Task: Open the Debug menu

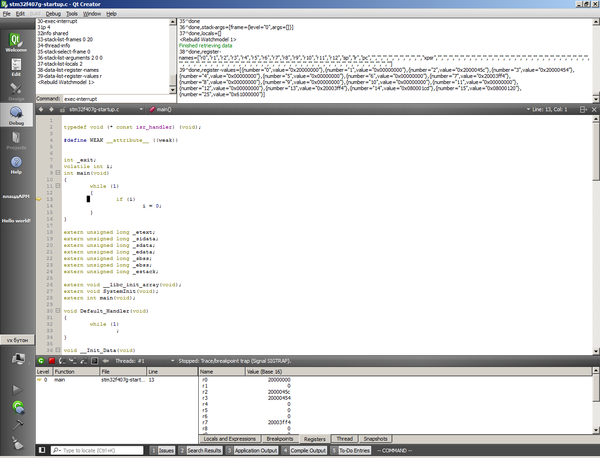Action: pos(53,14)
